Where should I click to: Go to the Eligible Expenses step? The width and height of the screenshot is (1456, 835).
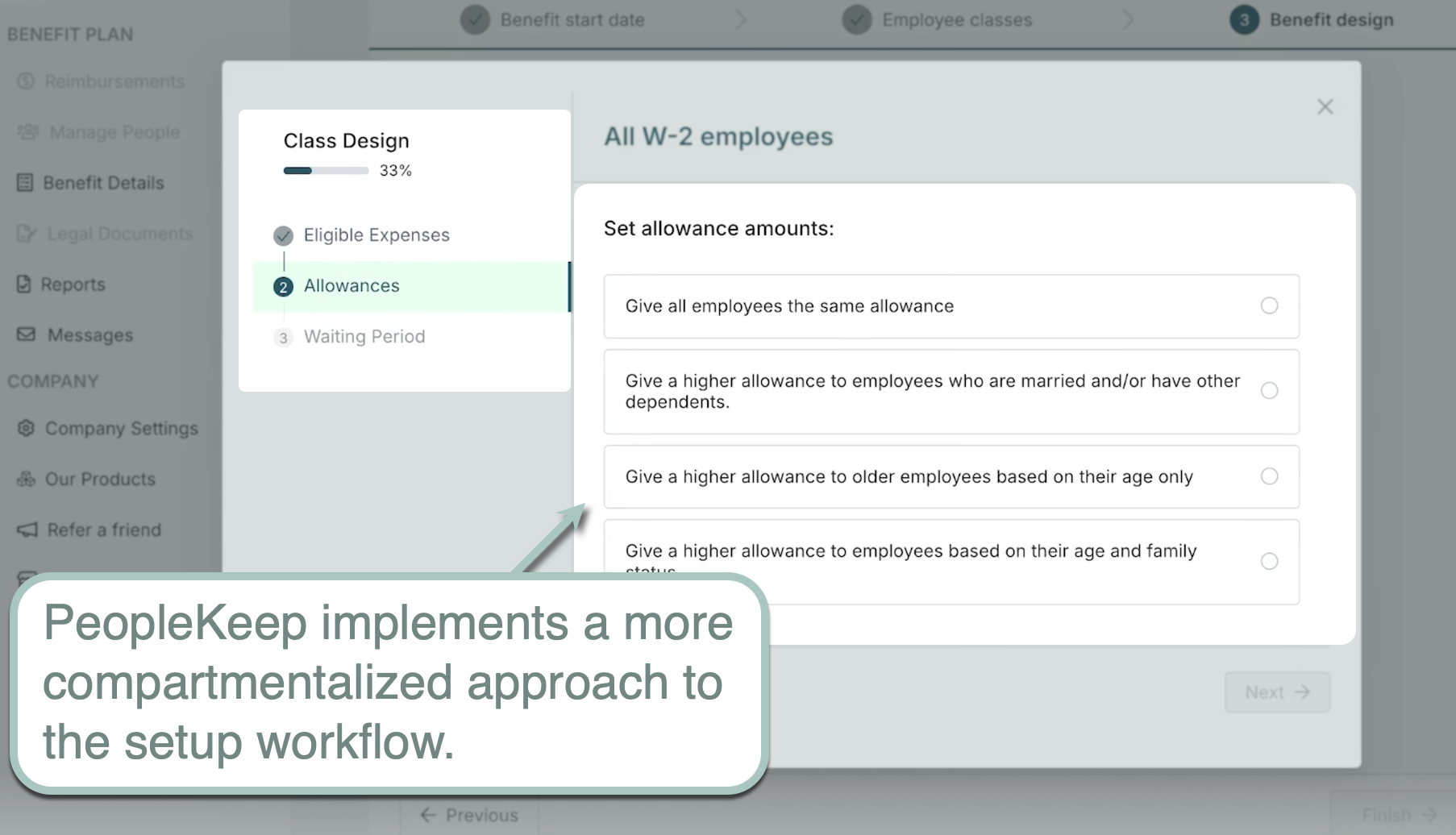376,235
